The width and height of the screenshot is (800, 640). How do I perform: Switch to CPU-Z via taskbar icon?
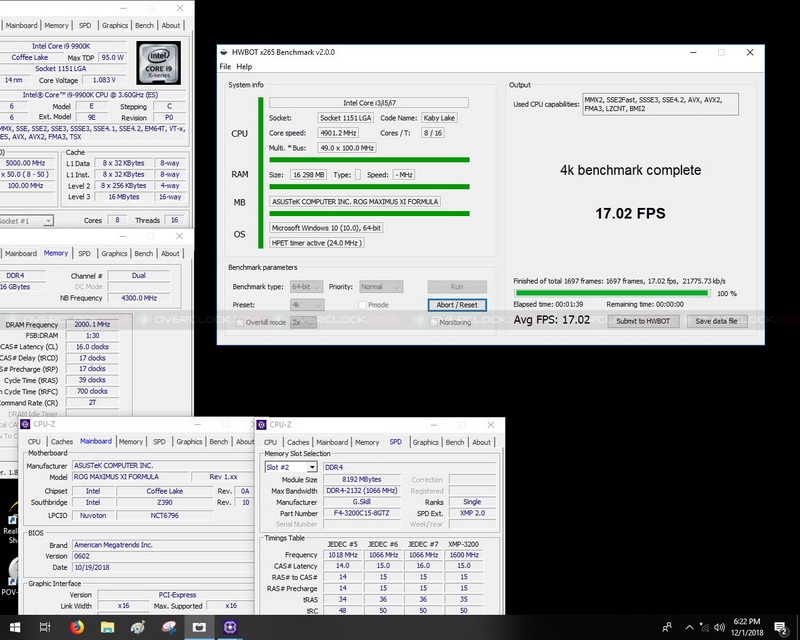tap(230, 627)
